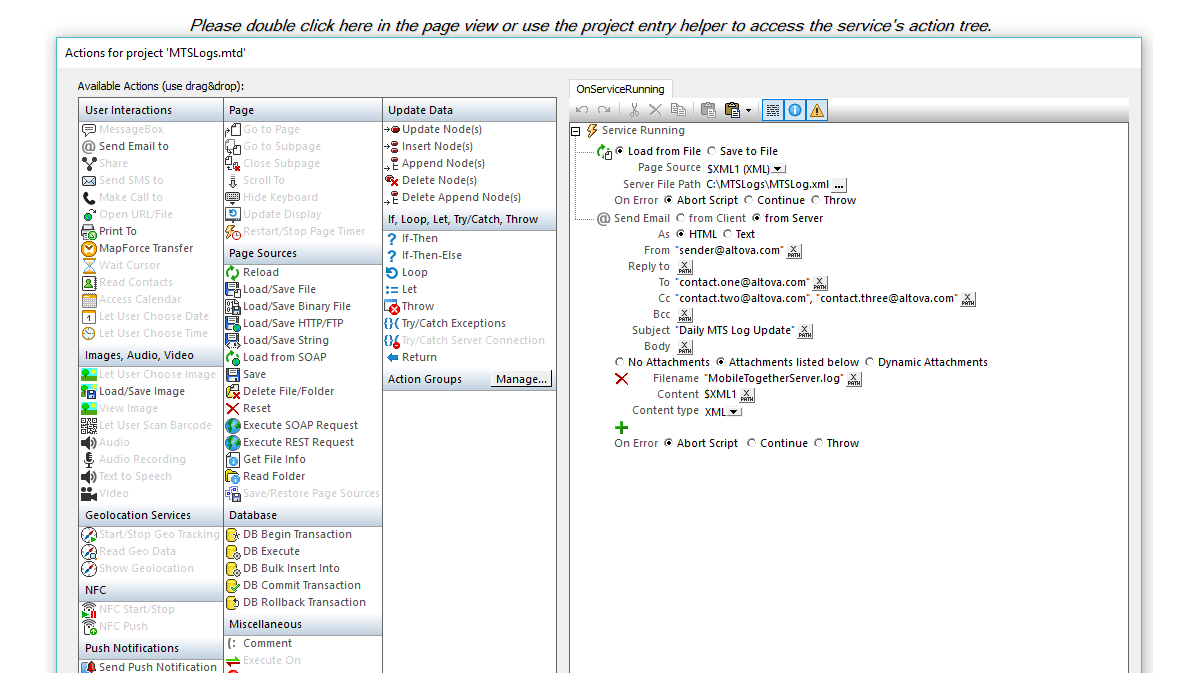Toggle the grid view toolbar icon
This screenshot has height=673, width=1198.
(x=773, y=110)
